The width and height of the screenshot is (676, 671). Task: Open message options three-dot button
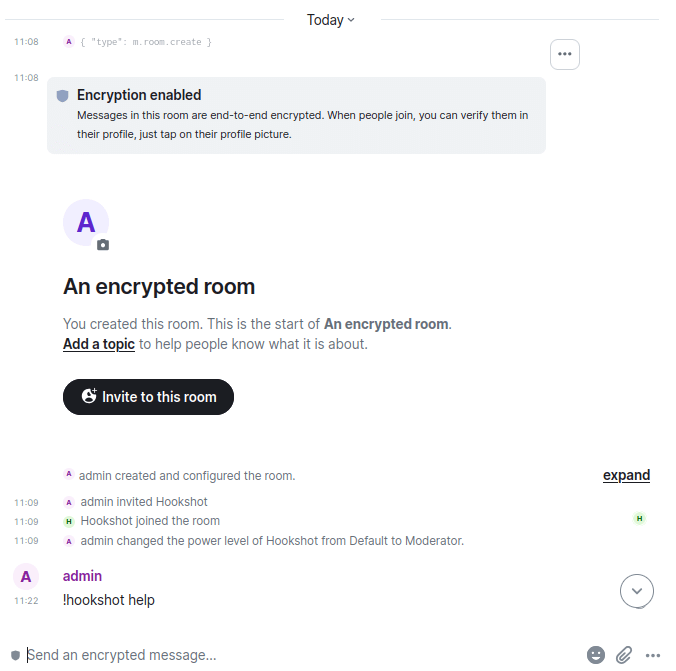(x=564, y=54)
